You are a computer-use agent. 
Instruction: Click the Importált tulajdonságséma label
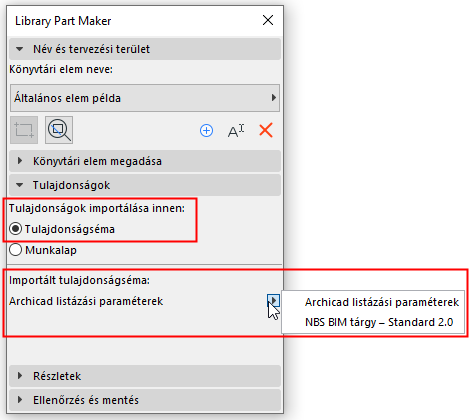(x=79, y=280)
